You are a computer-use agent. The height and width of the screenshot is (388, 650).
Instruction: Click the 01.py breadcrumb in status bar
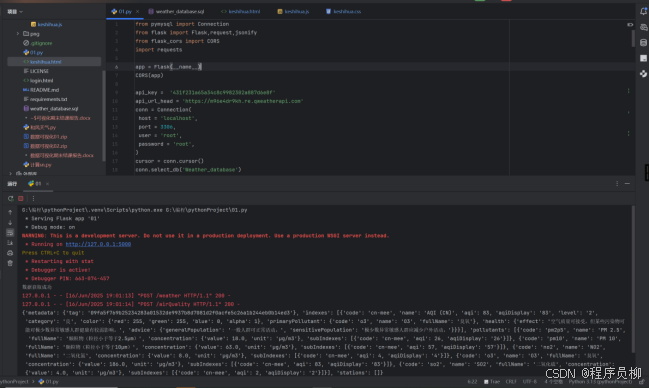pos(49,382)
